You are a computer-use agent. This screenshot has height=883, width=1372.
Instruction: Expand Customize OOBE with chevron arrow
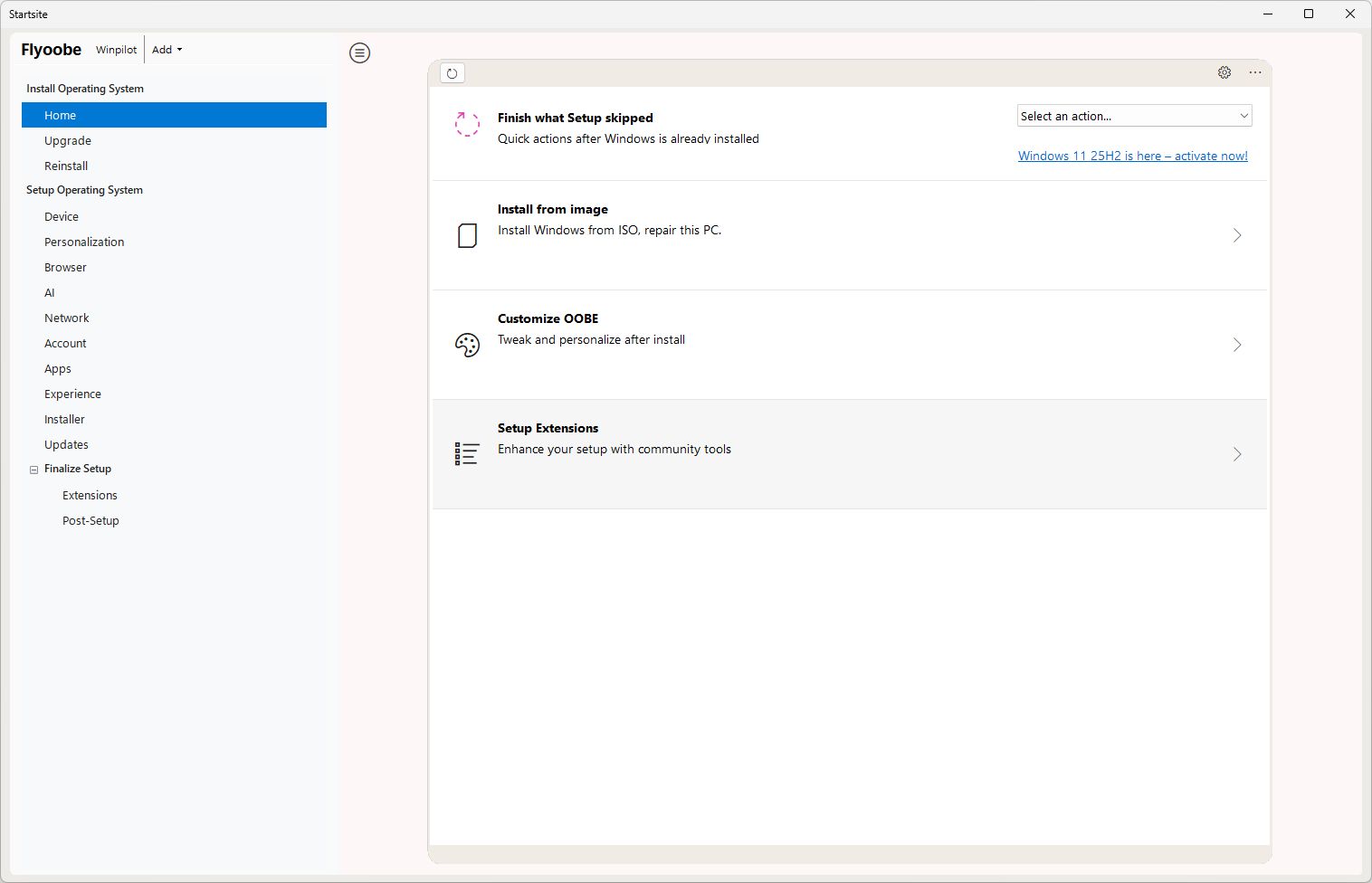click(1236, 345)
